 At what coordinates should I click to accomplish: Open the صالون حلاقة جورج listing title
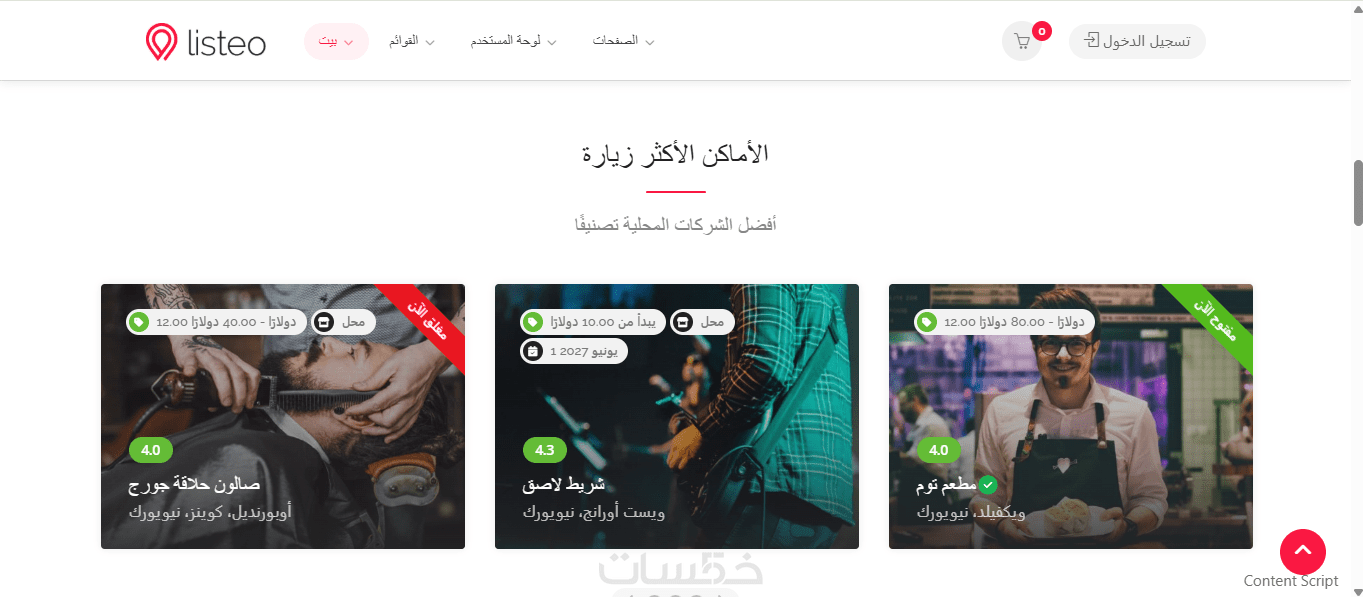click(x=194, y=485)
